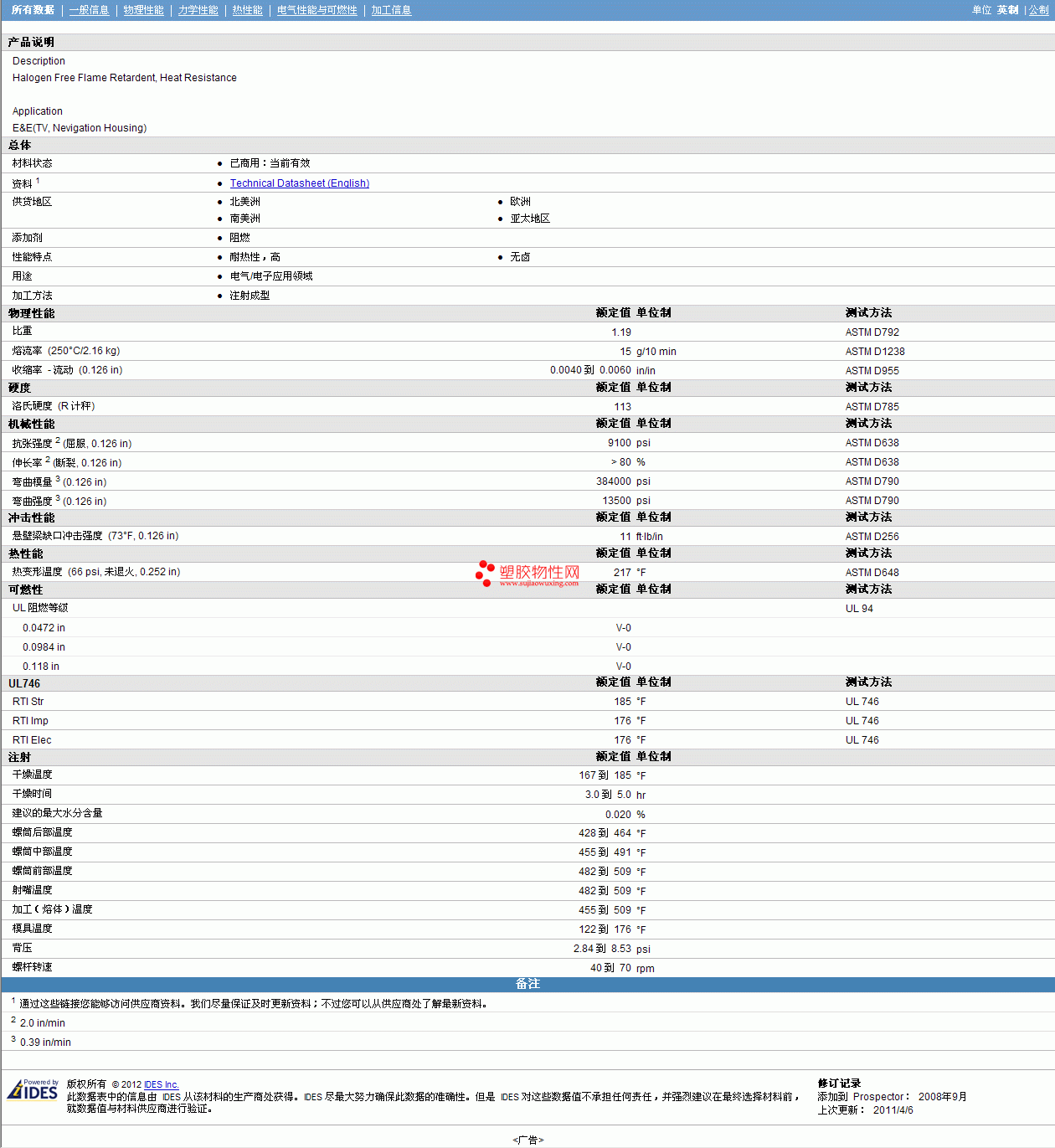The height and width of the screenshot is (1148, 1055).
Task: Visit the IDES Inc. copyright link
Action: pyautogui.click(x=162, y=1084)
